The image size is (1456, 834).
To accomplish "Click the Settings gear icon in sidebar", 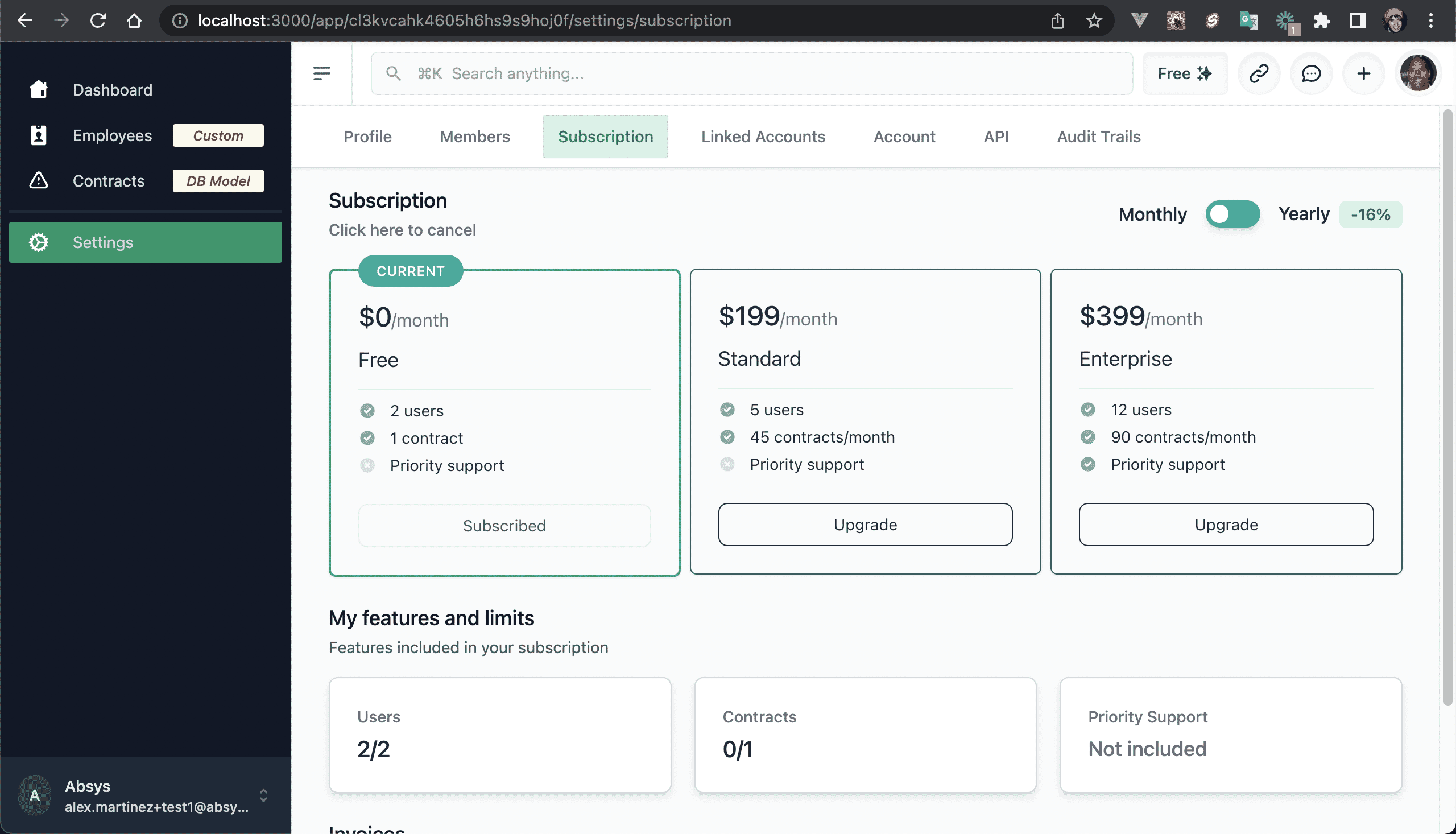I will (x=38, y=242).
